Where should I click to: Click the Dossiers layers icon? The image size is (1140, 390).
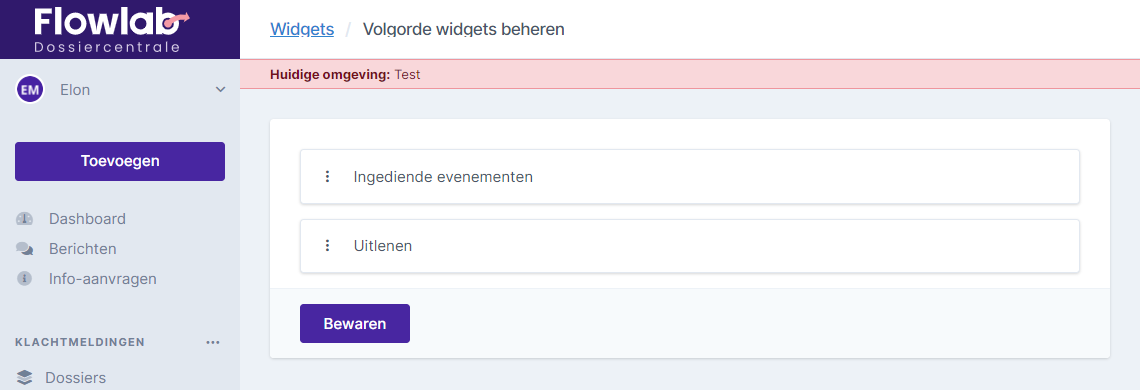click(x=25, y=378)
